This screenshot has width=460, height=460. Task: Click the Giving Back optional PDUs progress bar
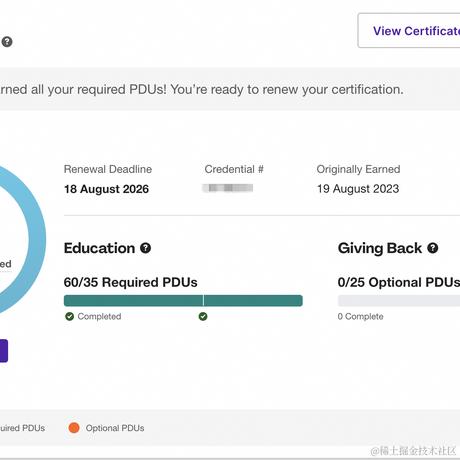click(x=399, y=301)
